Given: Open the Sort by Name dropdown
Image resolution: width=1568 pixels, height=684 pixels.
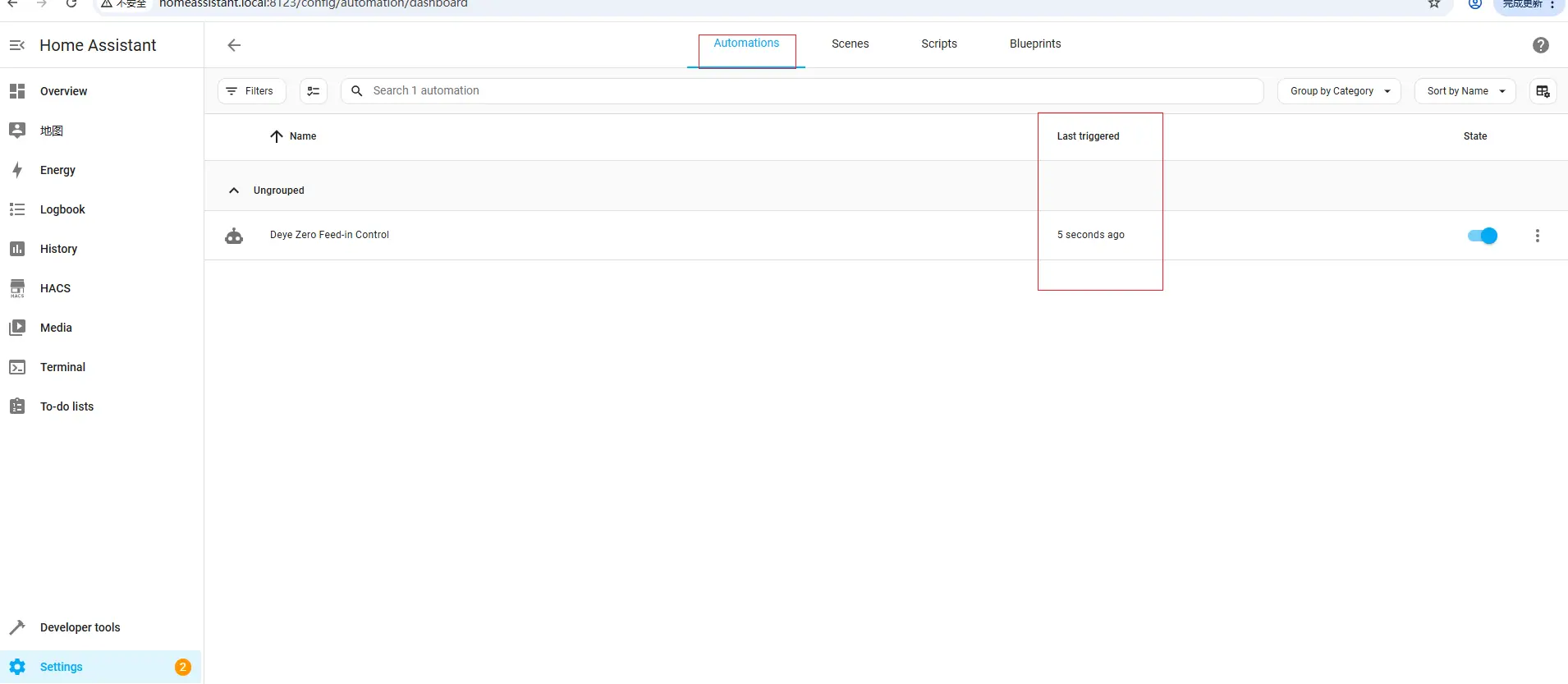Looking at the screenshot, I should coord(1465,91).
